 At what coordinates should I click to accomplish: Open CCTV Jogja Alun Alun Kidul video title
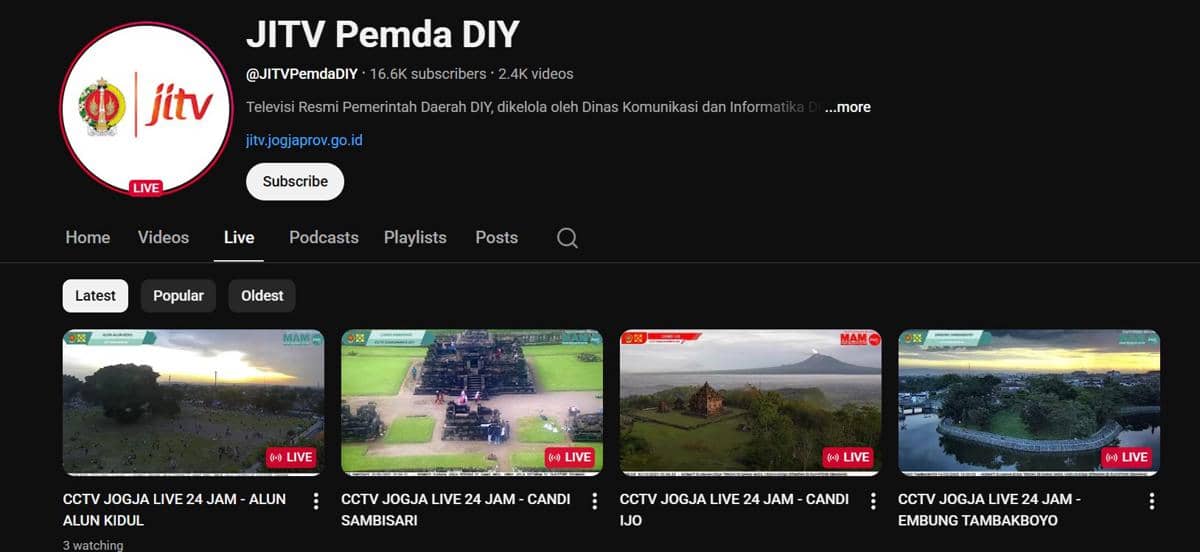[174, 509]
